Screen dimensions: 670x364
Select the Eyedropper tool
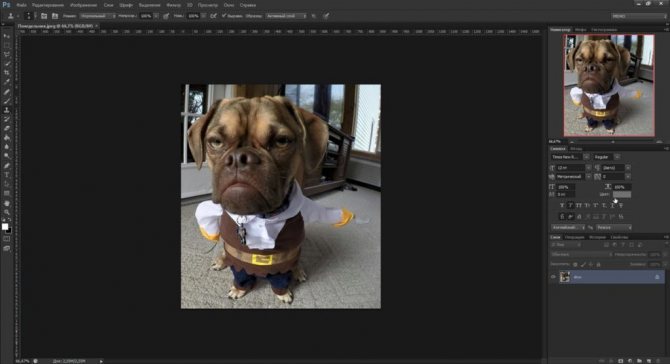click(x=6, y=82)
